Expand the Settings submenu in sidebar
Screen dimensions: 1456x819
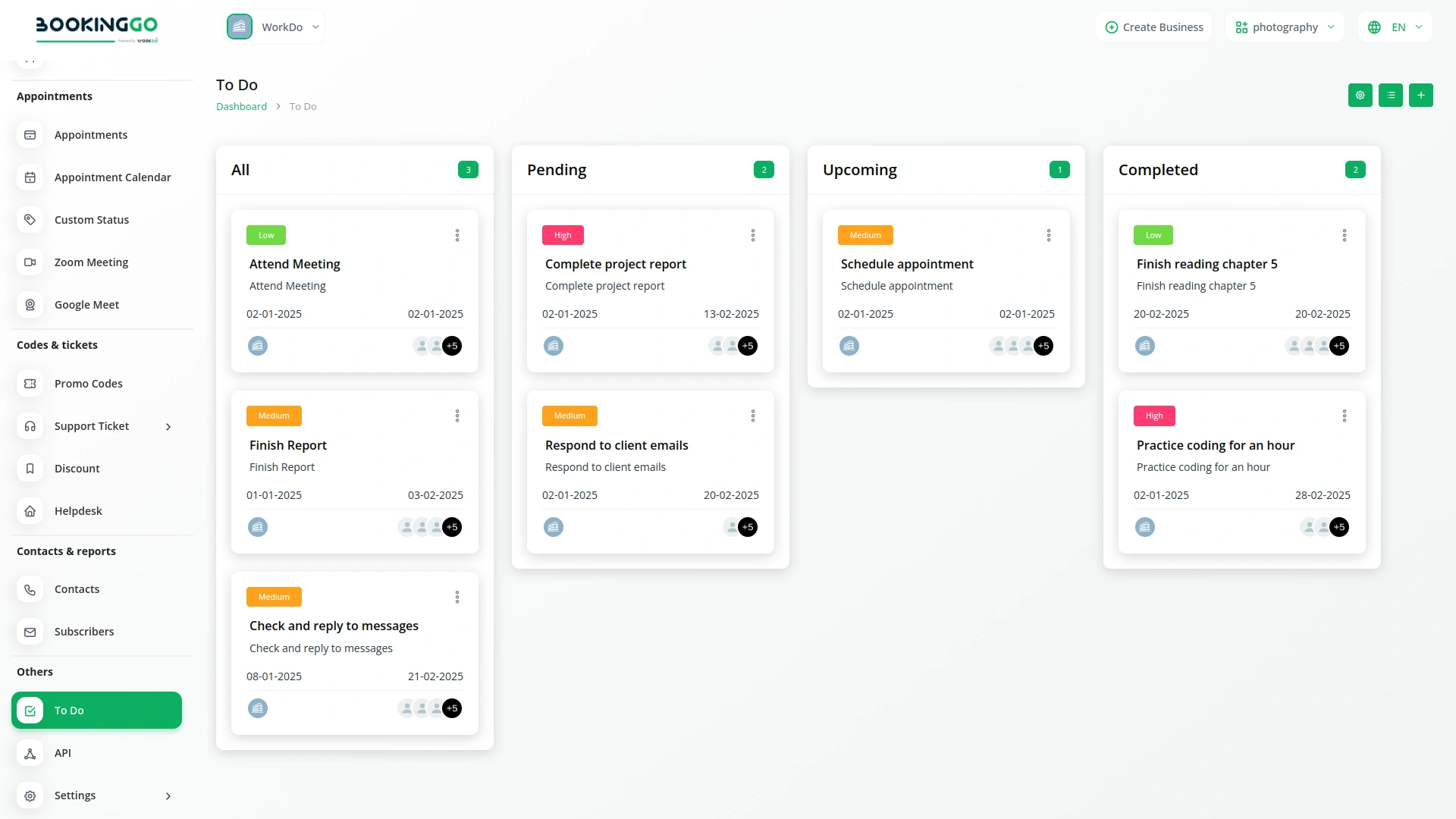(168, 796)
